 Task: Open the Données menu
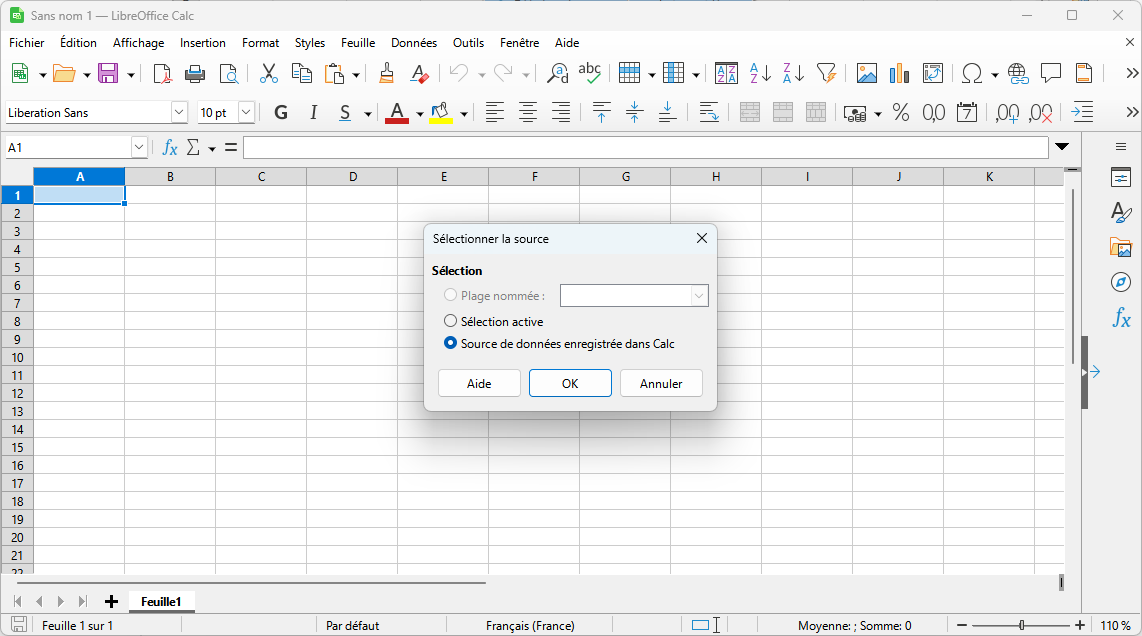[413, 43]
